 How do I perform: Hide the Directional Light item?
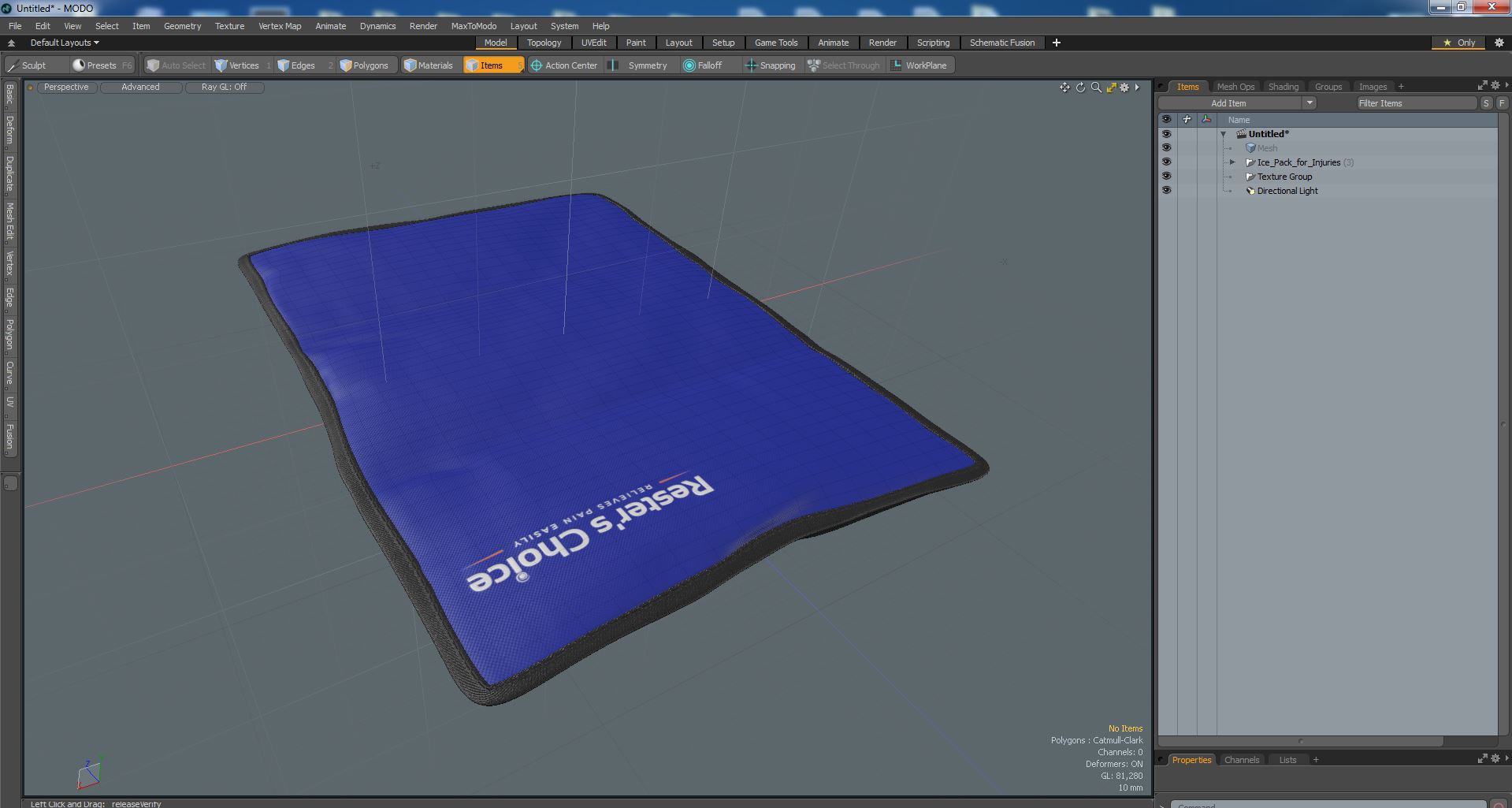click(x=1166, y=191)
